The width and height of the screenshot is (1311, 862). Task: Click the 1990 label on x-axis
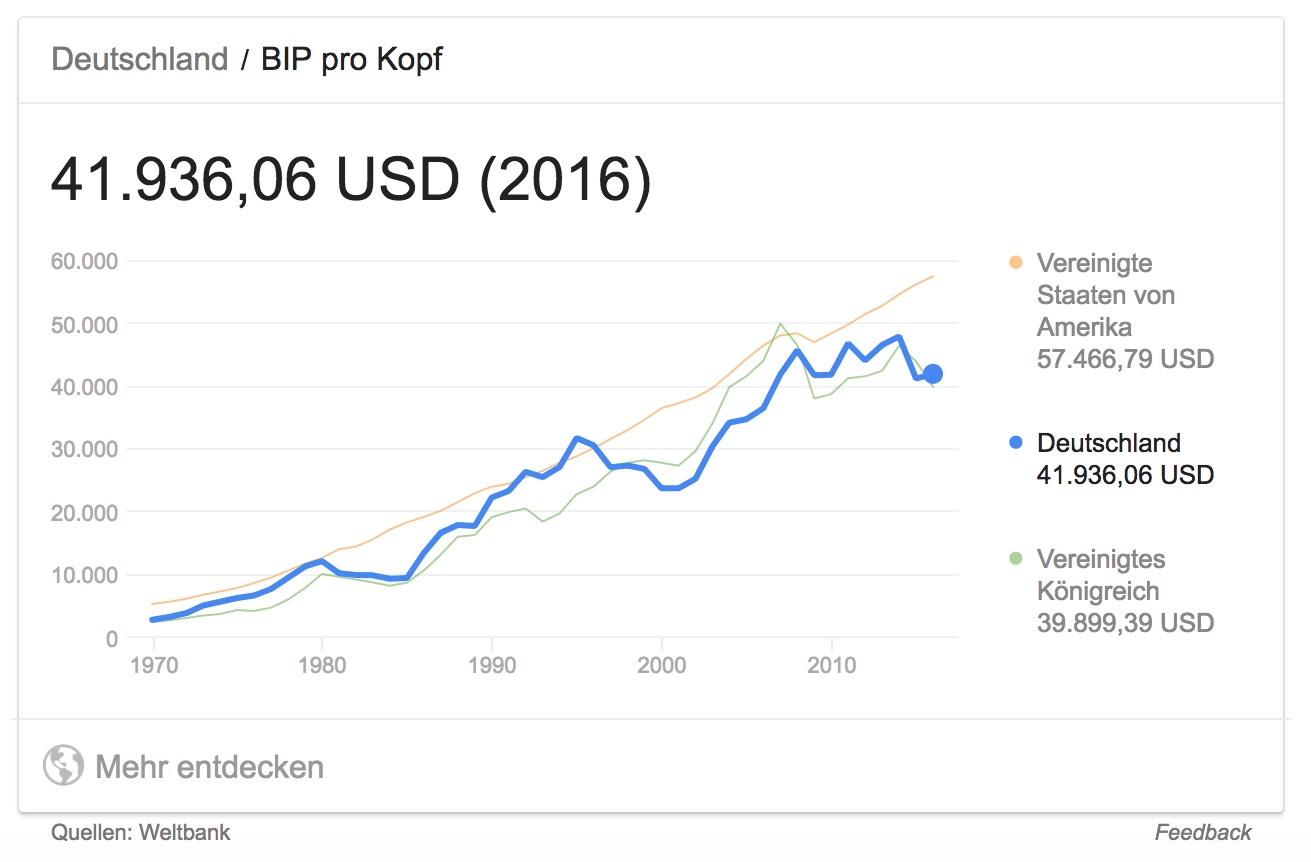491,664
